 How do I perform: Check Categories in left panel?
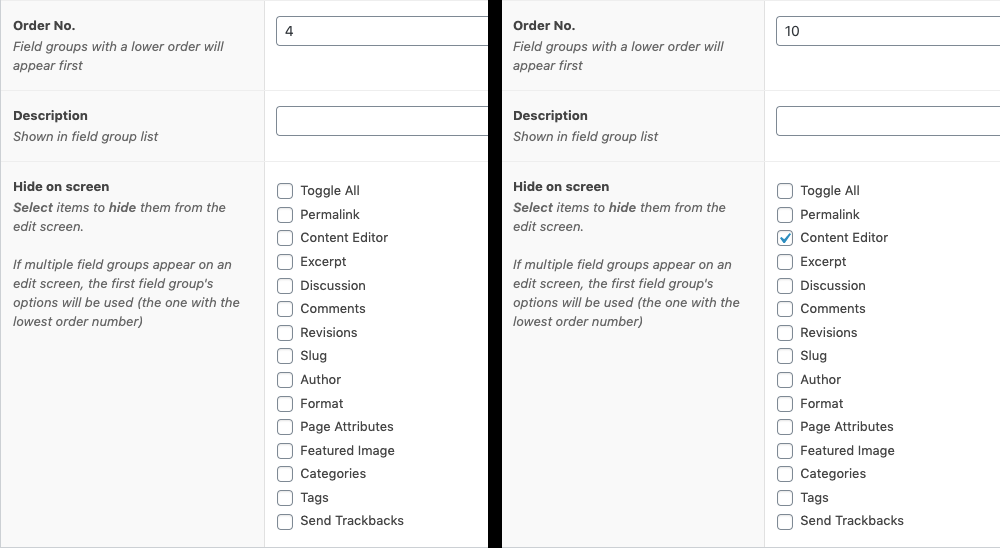[285, 474]
